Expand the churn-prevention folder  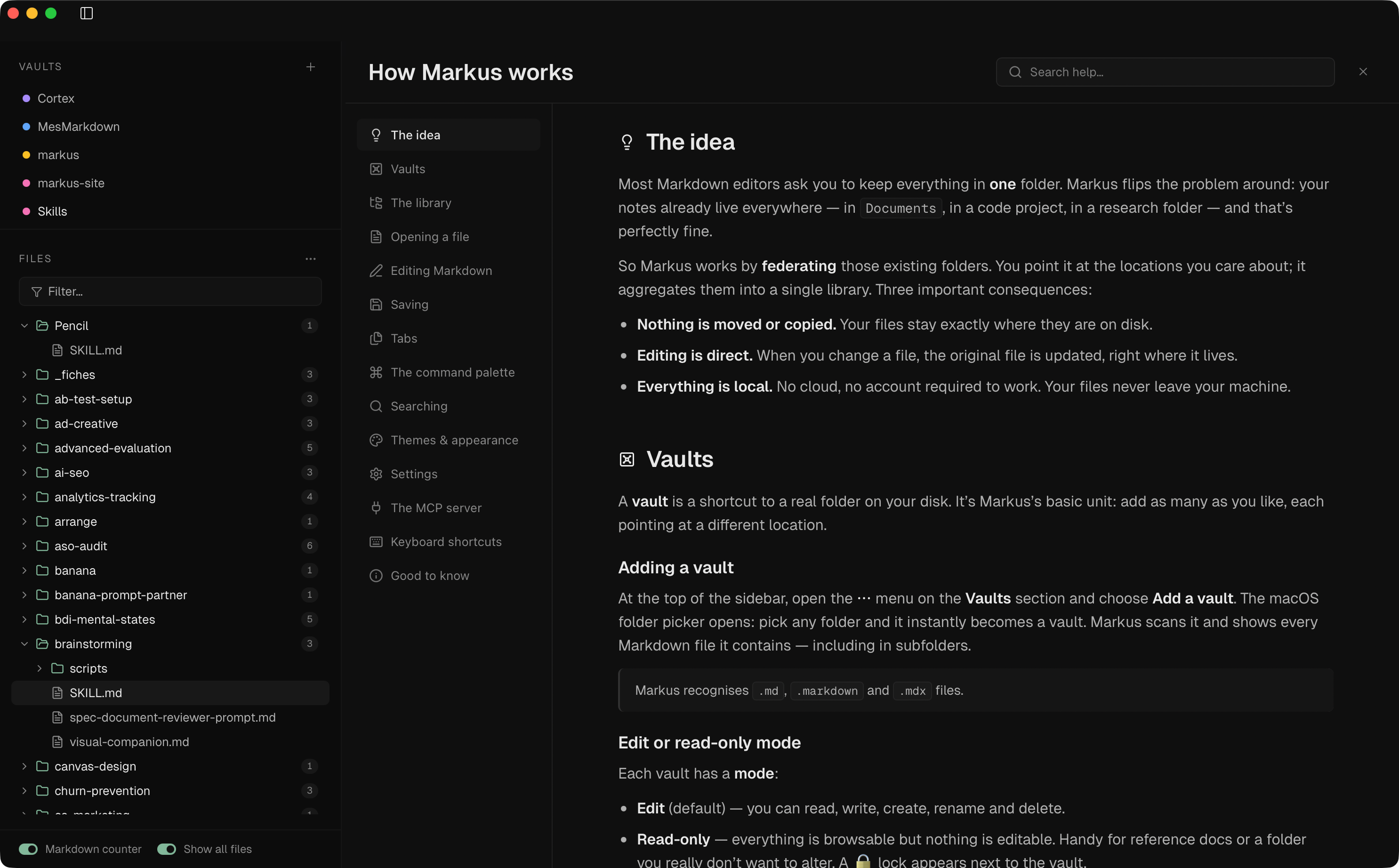click(x=24, y=790)
